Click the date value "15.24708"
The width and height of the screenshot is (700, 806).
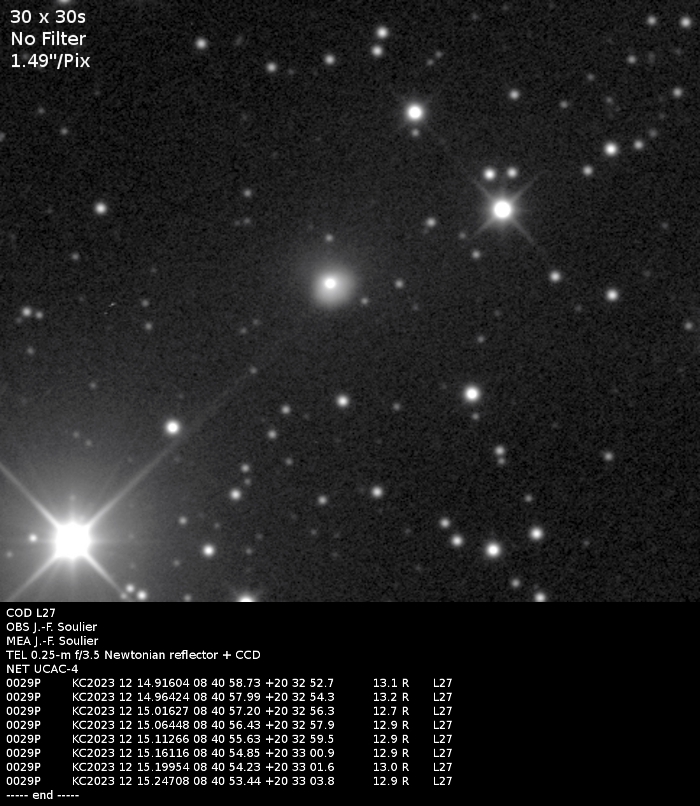pos(163,781)
